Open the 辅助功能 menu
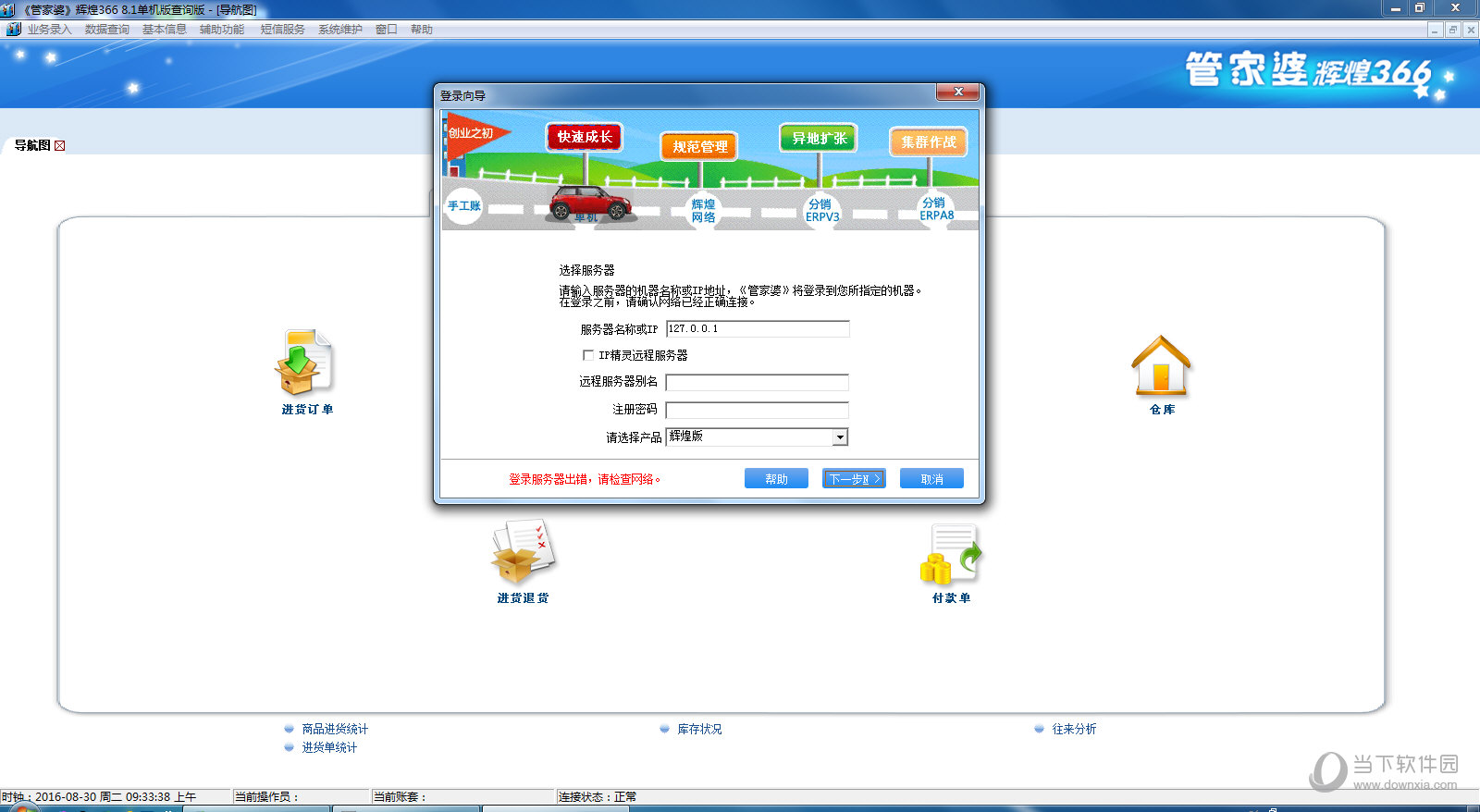The height and width of the screenshot is (812, 1480). click(x=222, y=30)
